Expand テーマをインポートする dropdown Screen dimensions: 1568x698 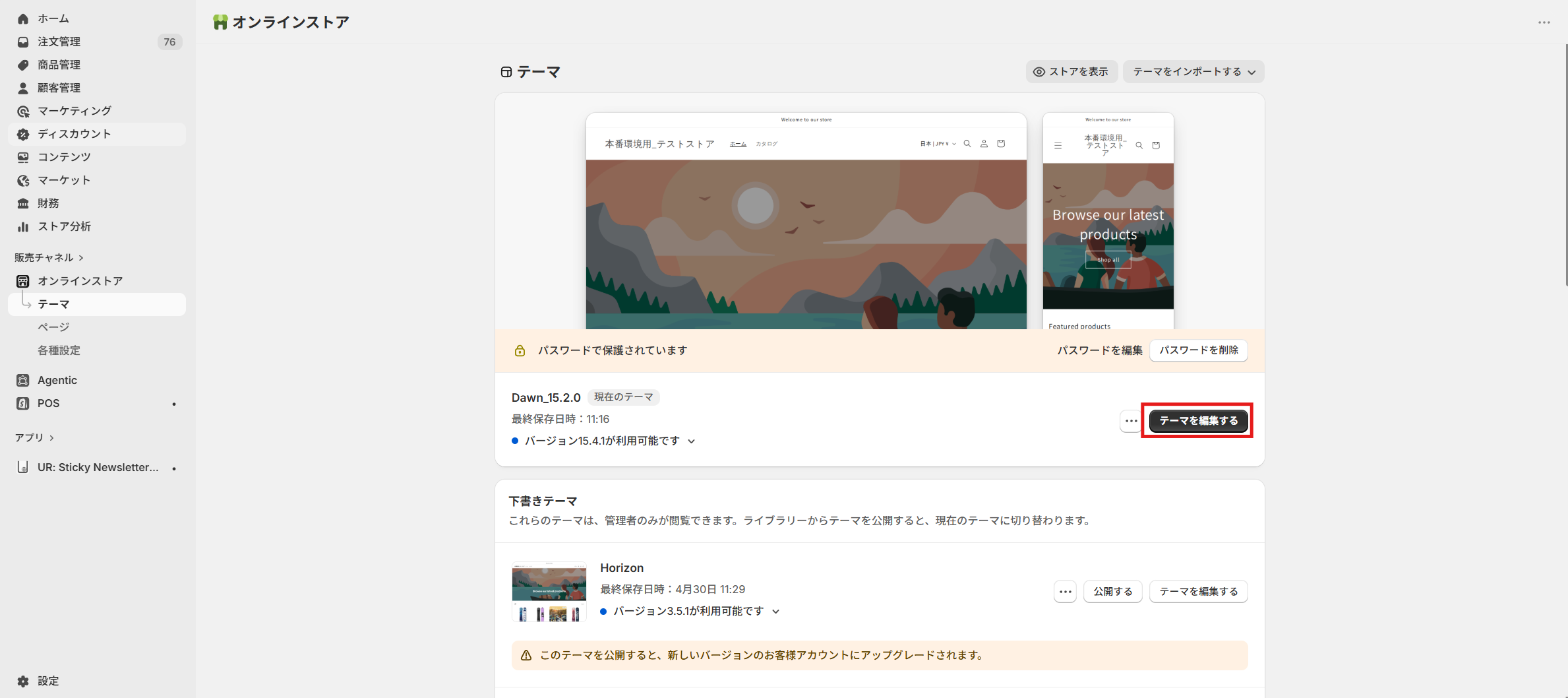[1193, 72]
